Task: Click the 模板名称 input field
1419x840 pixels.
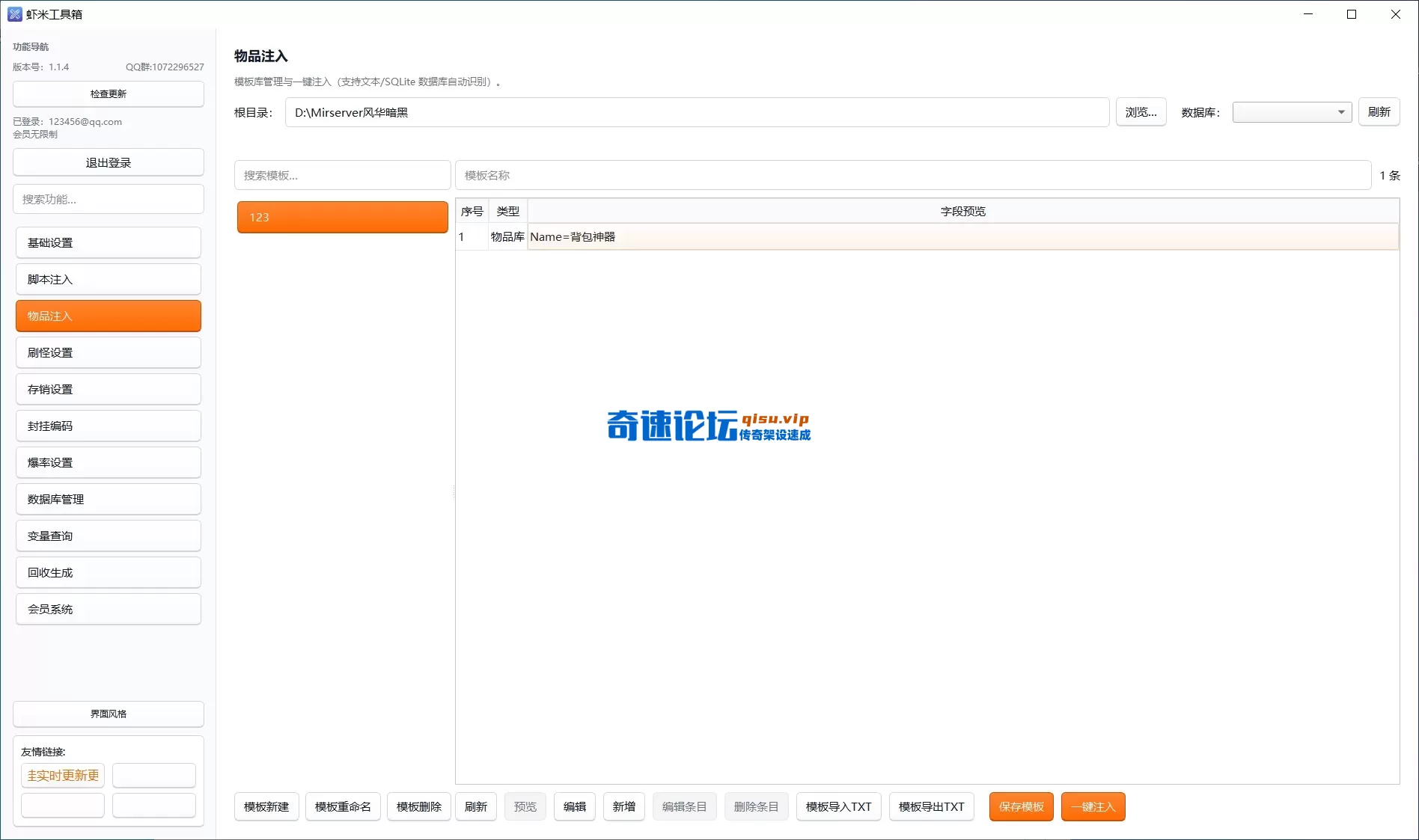Action: 912,175
